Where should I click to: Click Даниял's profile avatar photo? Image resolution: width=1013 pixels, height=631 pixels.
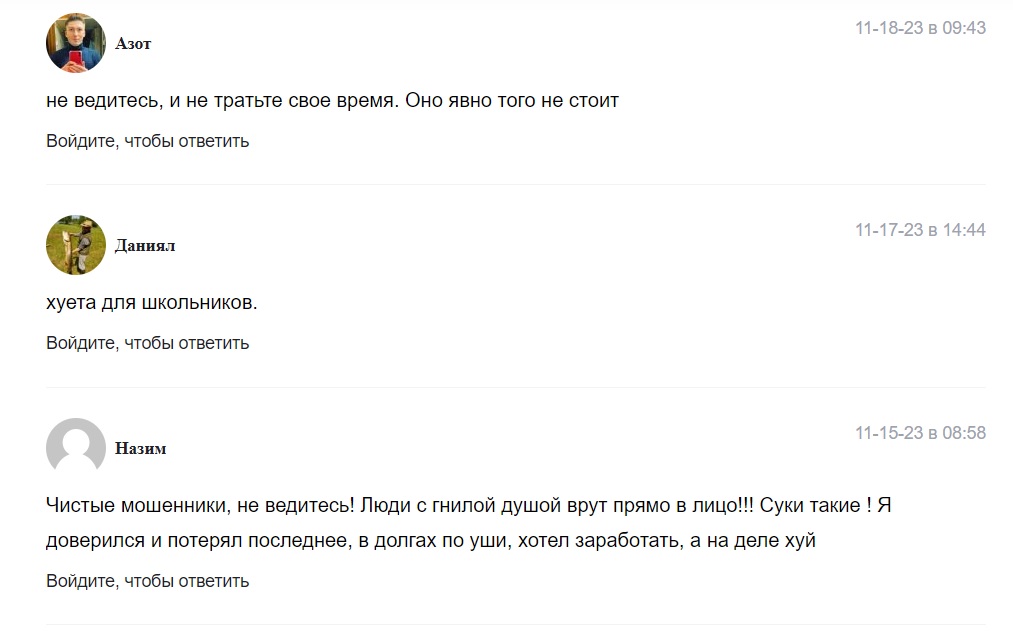[x=76, y=245]
